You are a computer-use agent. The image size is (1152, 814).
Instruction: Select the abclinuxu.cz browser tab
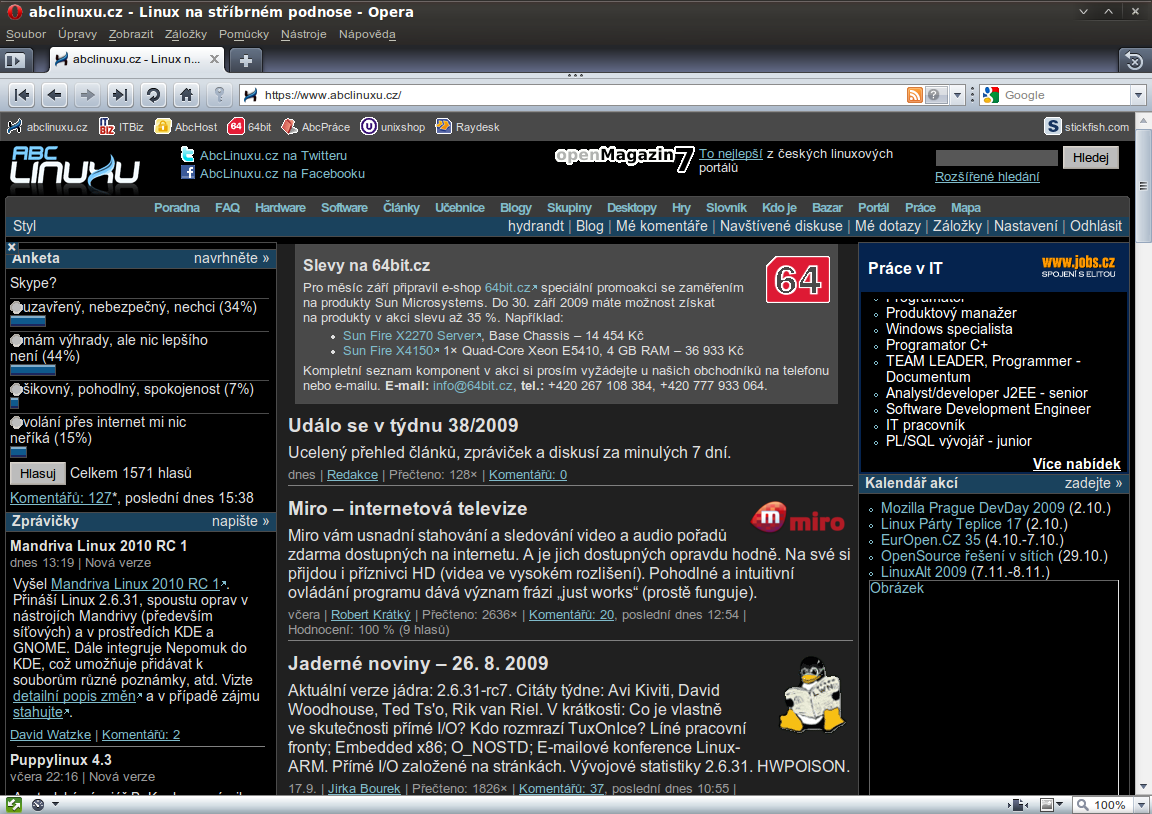click(137, 60)
